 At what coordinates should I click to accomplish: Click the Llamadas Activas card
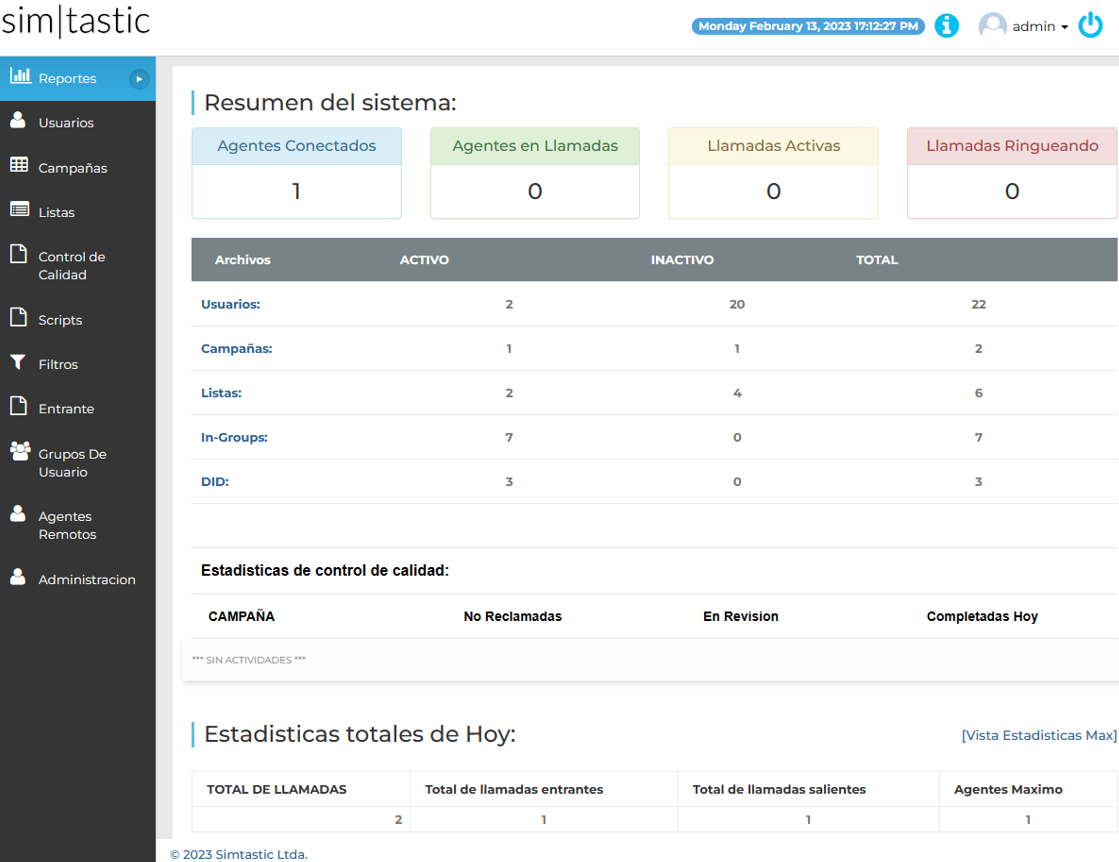click(x=774, y=173)
